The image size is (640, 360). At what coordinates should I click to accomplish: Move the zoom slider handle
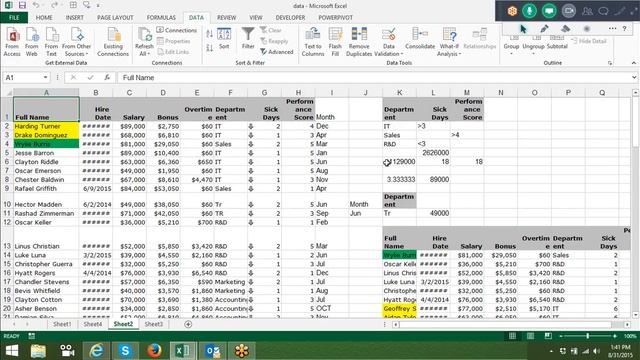[588, 336]
